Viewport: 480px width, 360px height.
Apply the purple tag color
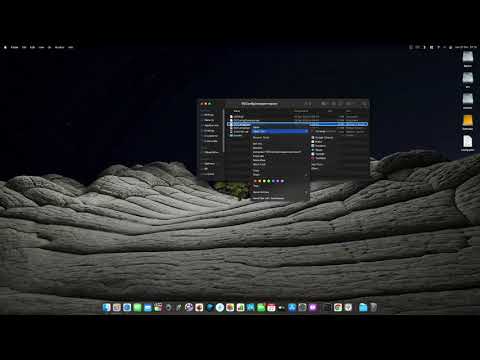tap(278, 181)
